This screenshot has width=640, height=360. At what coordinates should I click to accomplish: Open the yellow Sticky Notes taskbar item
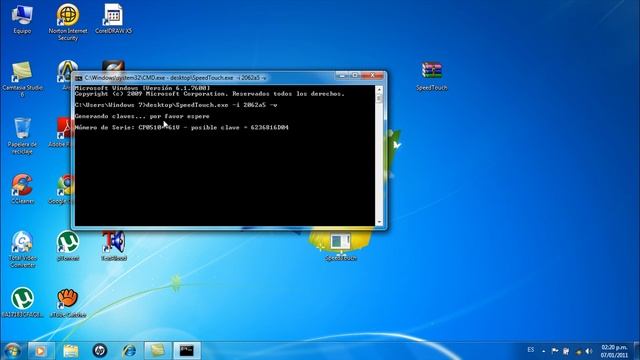(x=158, y=351)
